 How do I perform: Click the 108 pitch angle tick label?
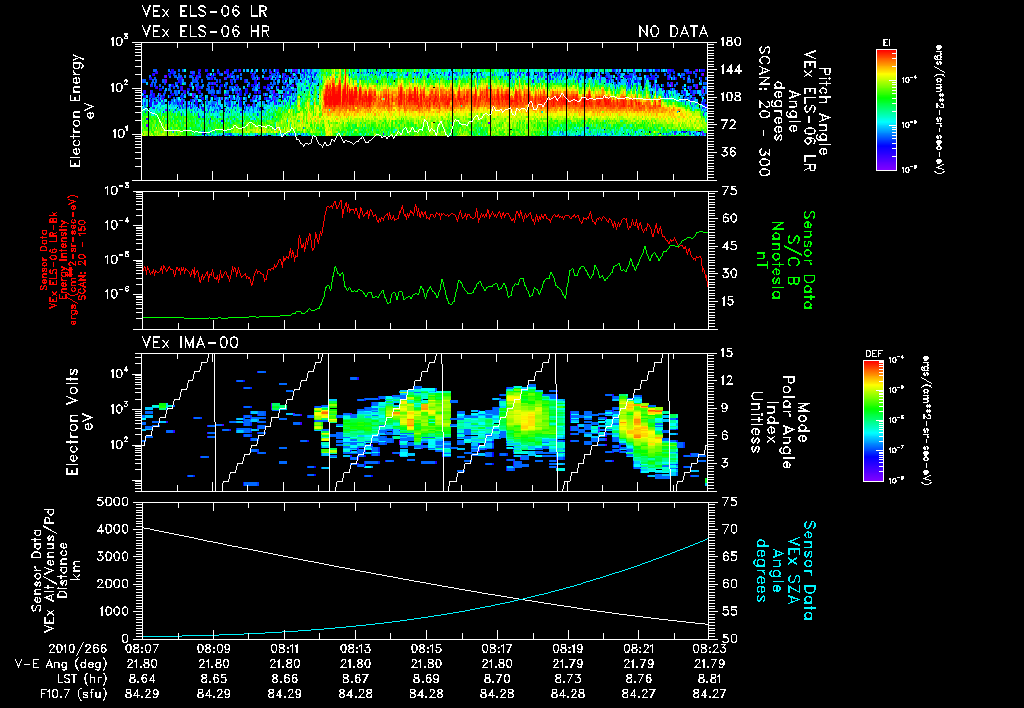click(730, 97)
